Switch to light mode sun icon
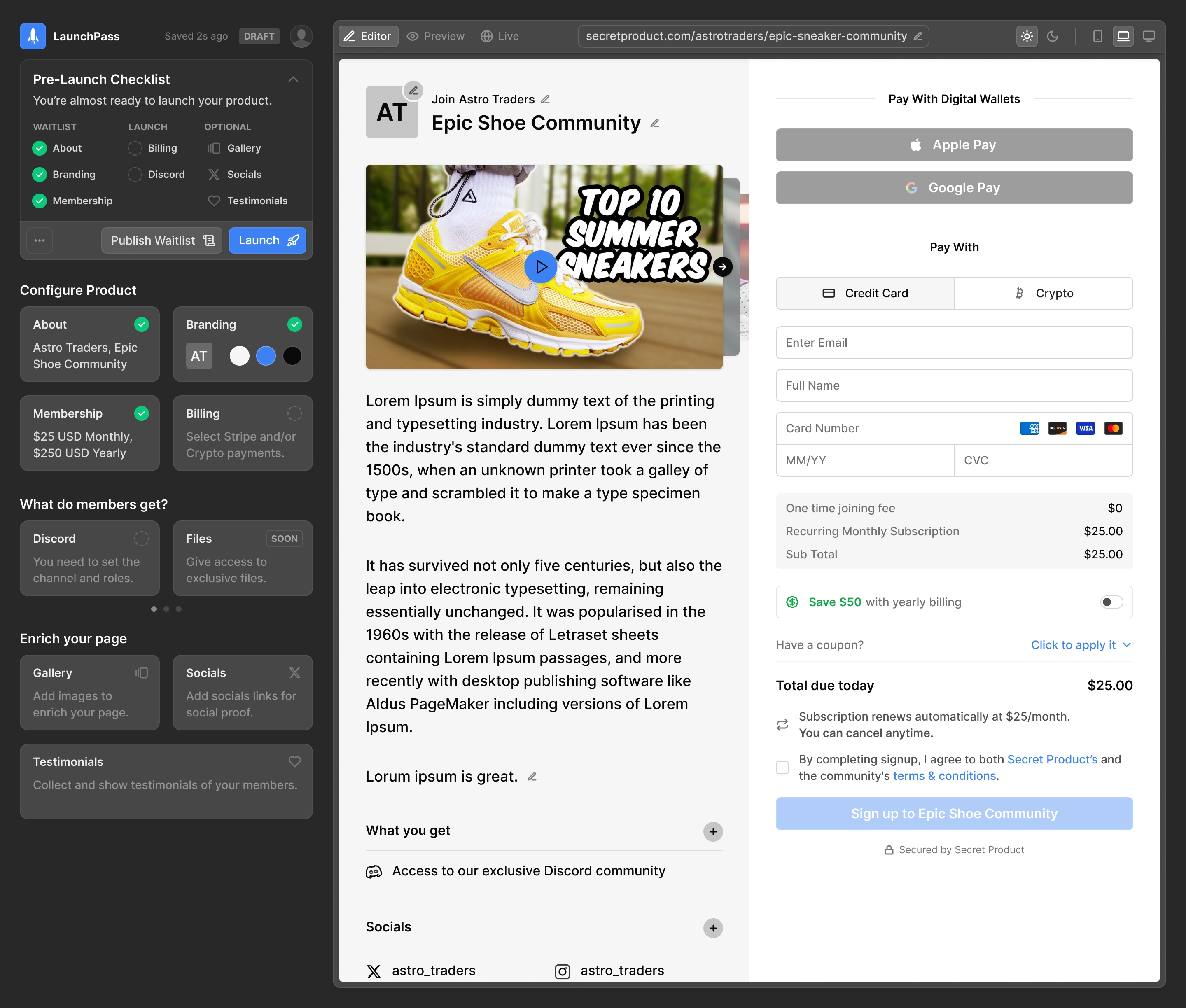The image size is (1186, 1008). [1027, 36]
